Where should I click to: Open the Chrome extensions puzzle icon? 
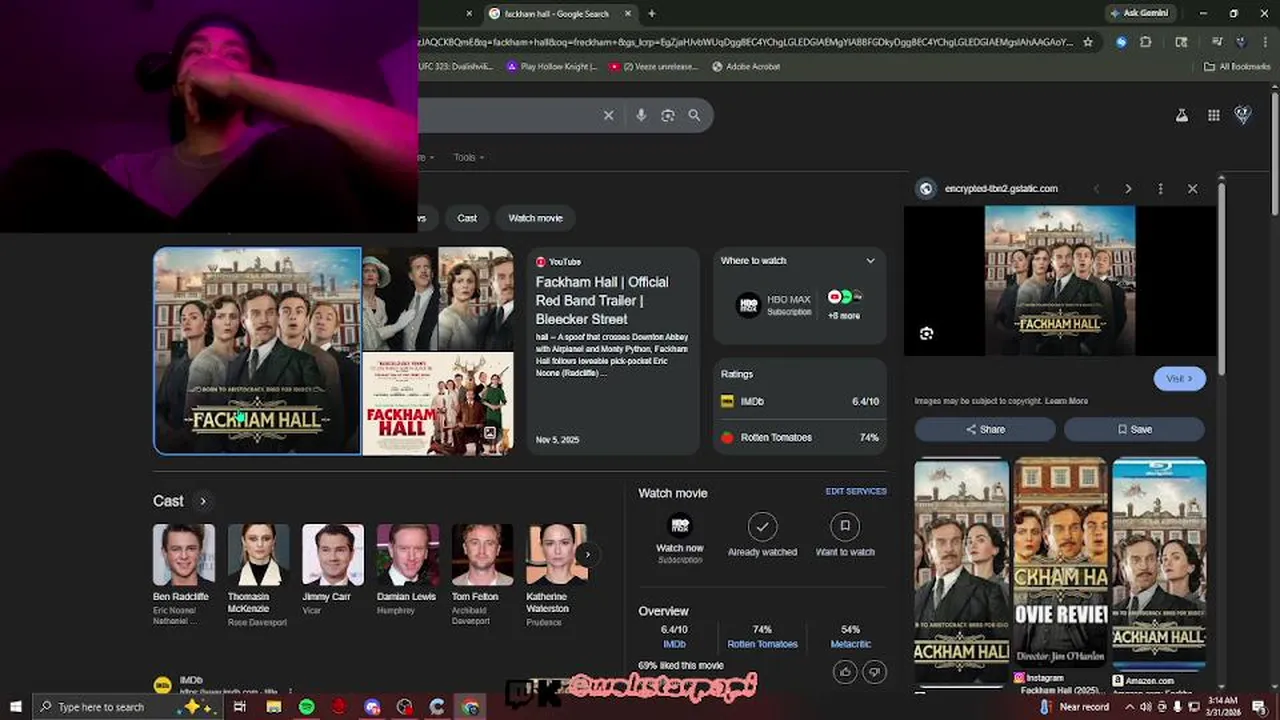pos(1146,42)
